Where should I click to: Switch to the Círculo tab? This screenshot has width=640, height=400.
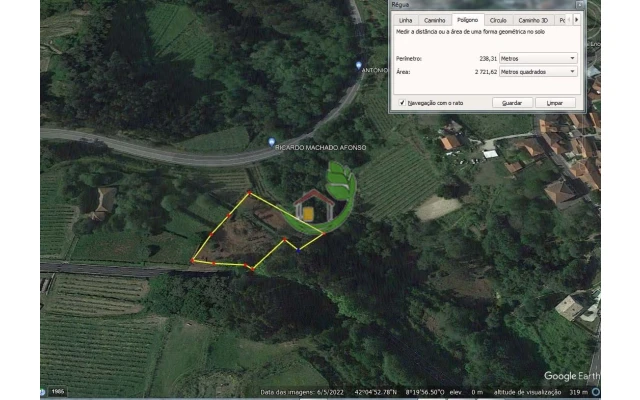pyautogui.click(x=498, y=20)
